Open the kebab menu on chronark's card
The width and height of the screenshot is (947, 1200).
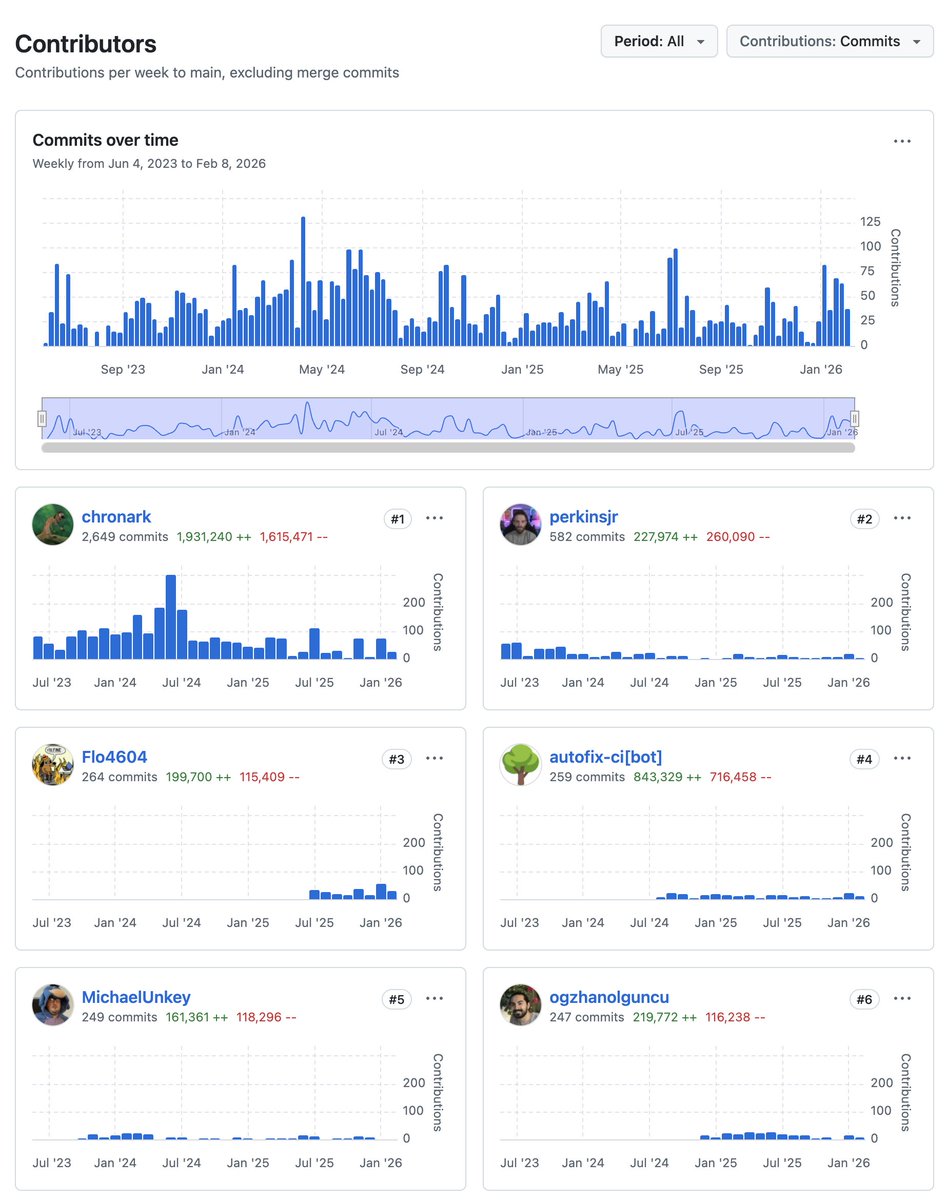(x=434, y=518)
